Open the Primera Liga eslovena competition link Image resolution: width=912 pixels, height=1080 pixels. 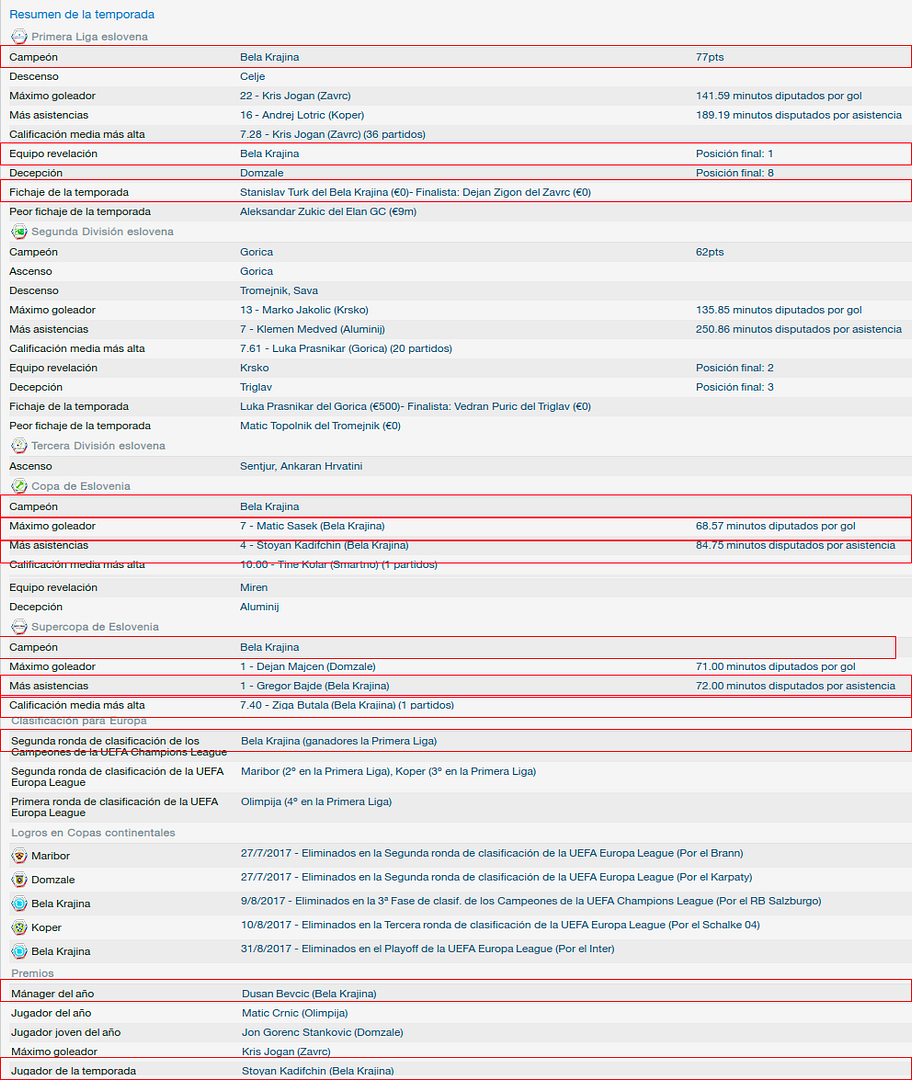coord(90,37)
